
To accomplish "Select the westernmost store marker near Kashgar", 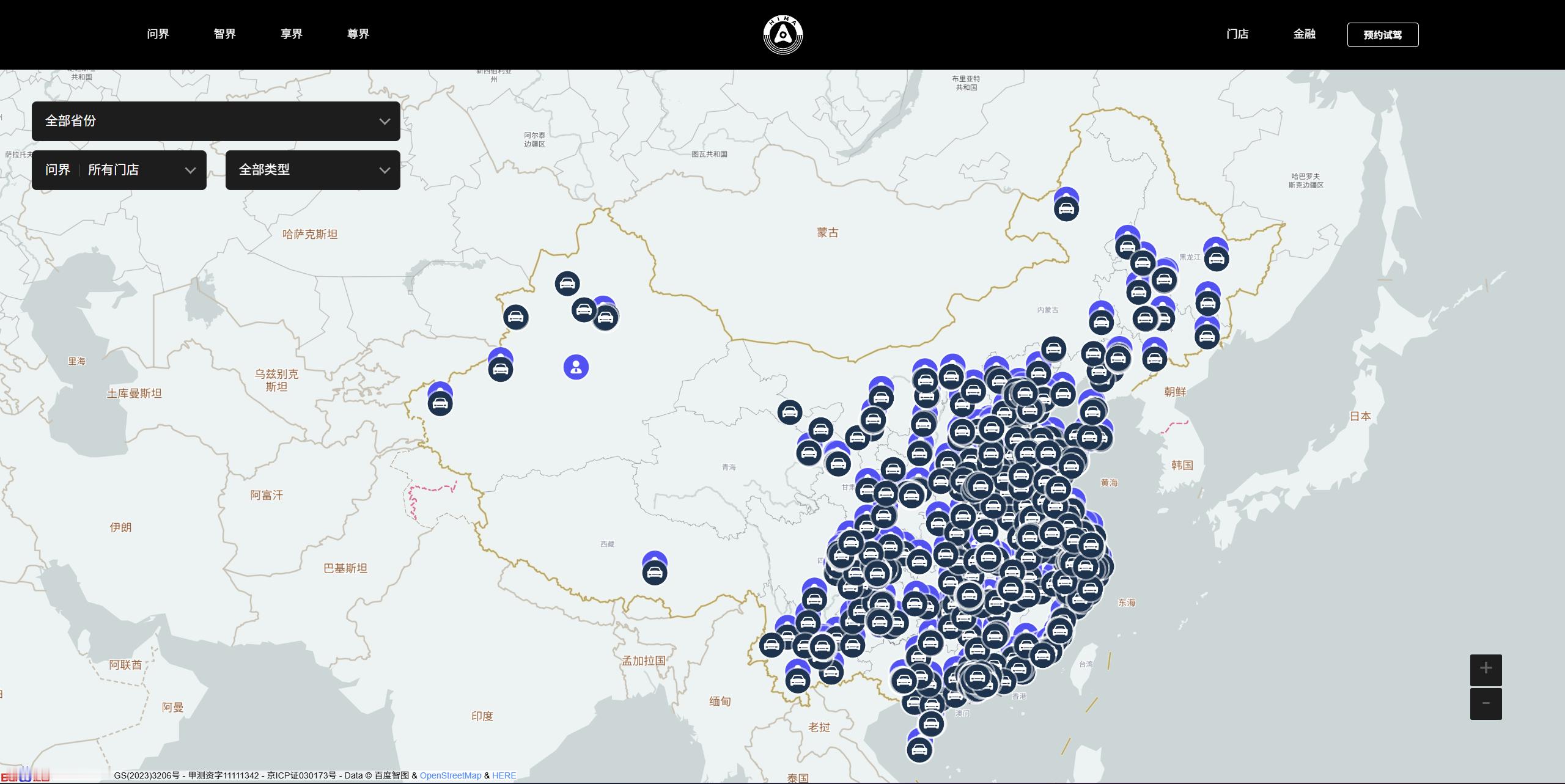I will pyautogui.click(x=440, y=403).
